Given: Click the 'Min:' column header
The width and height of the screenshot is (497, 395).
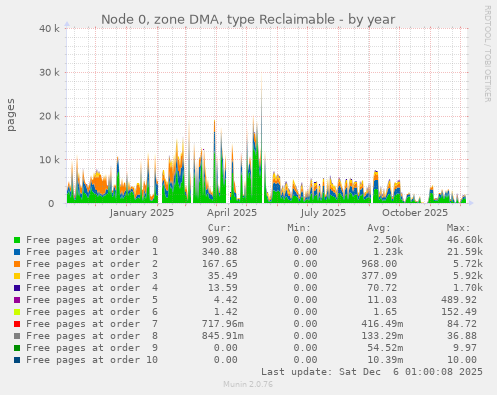Looking at the screenshot, I should (299, 228).
